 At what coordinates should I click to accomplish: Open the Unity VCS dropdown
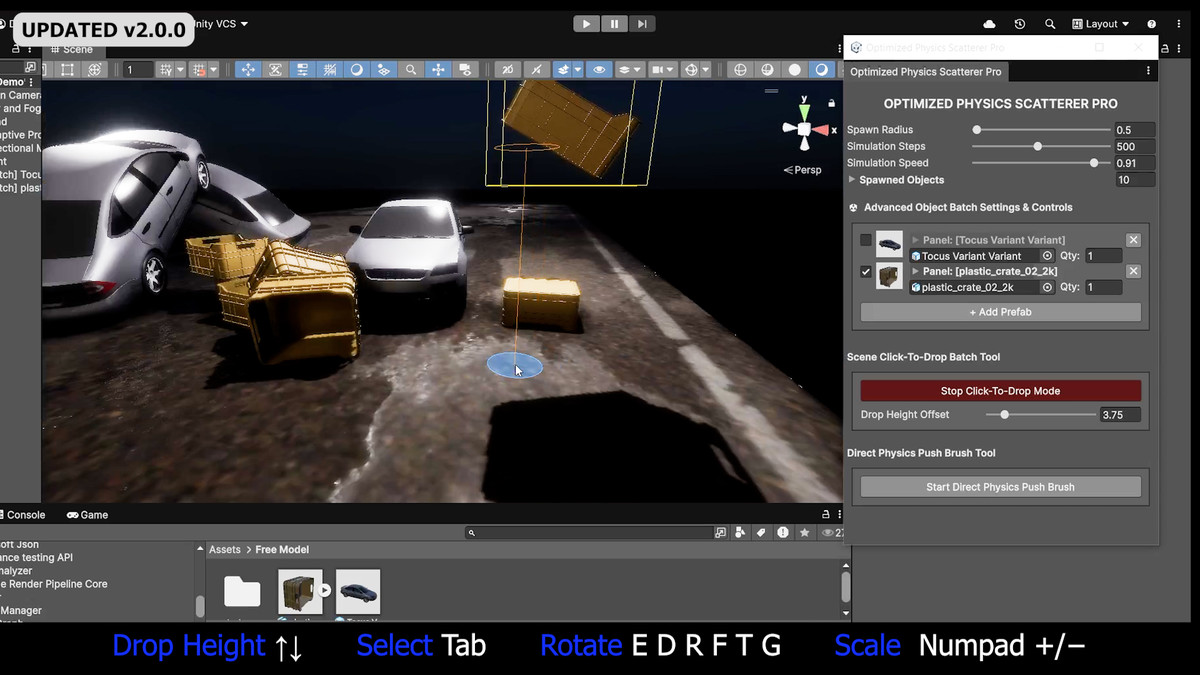(x=221, y=23)
